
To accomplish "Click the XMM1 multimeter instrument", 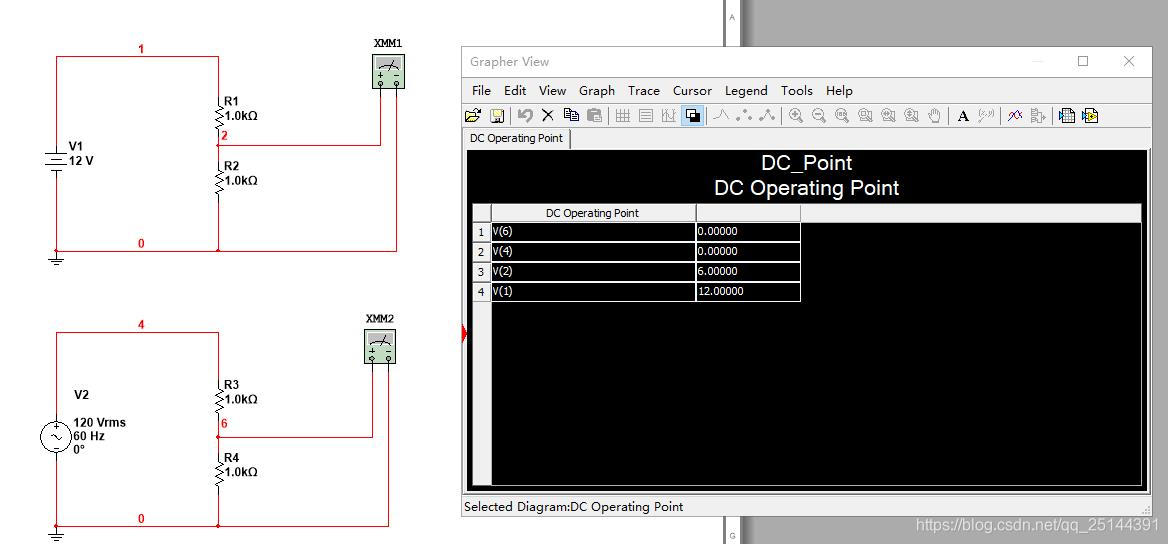I will click(388, 72).
